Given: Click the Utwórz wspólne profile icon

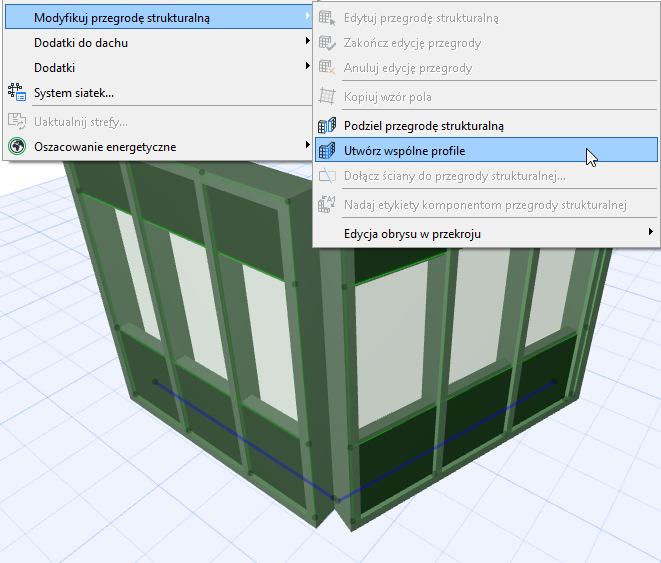Looking at the screenshot, I should point(327,151).
